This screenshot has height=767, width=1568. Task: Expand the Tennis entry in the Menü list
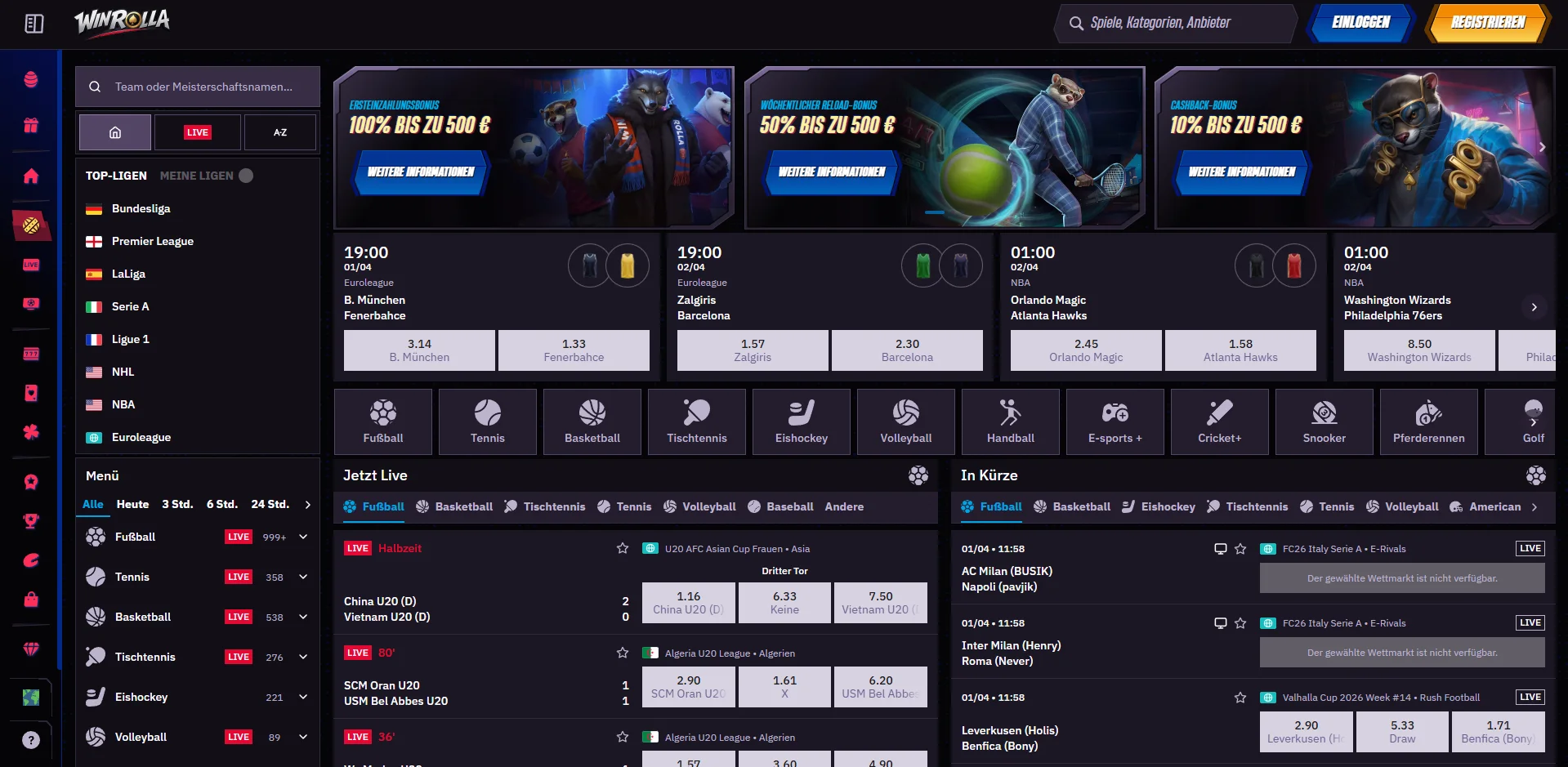[303, 577]
